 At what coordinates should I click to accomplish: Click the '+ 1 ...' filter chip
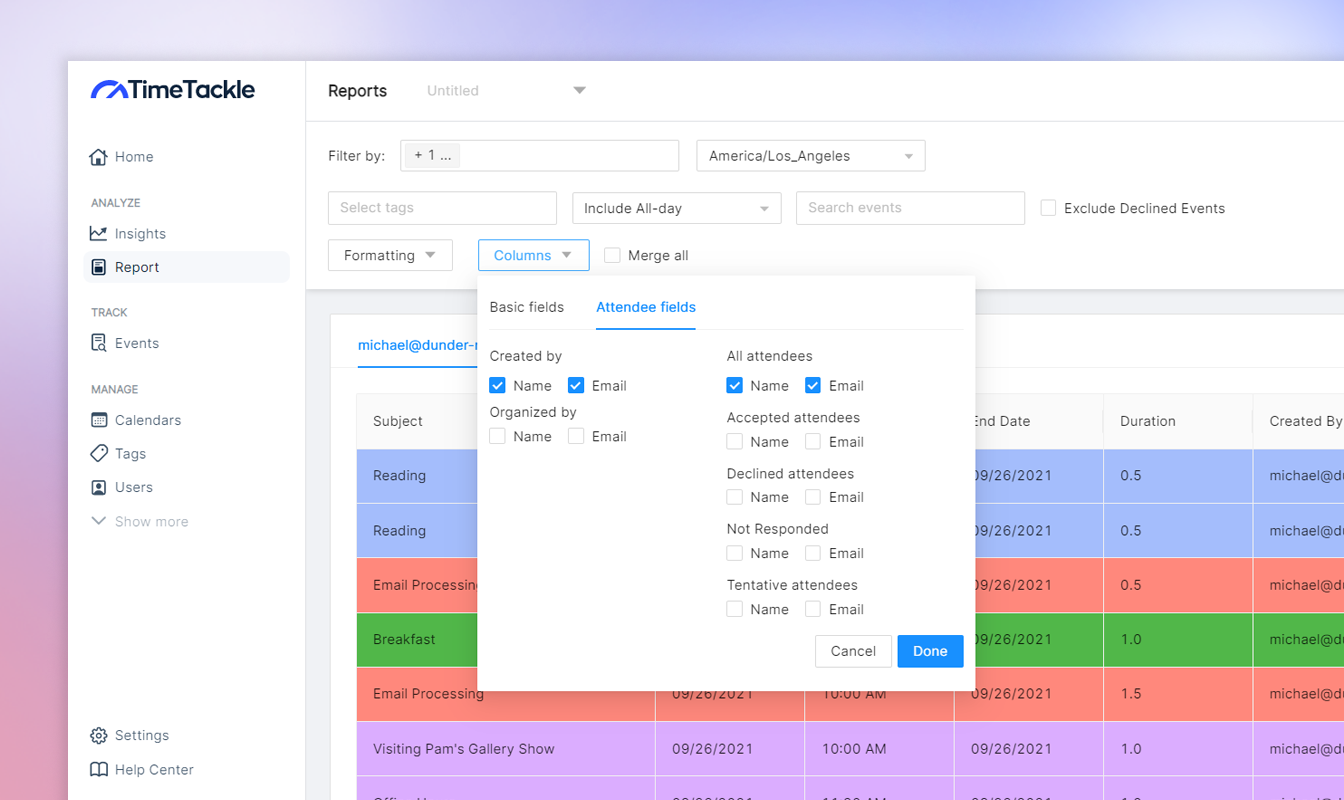click(432, 156)
